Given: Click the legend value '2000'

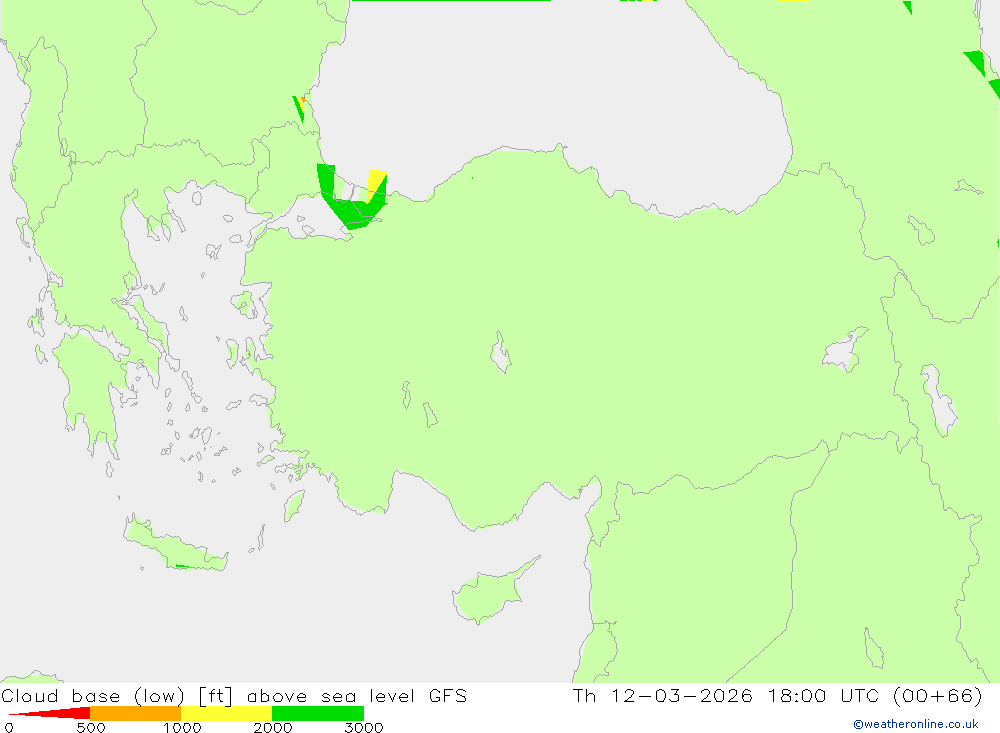Looking at the screenshot, I should [x=272, y=728].
